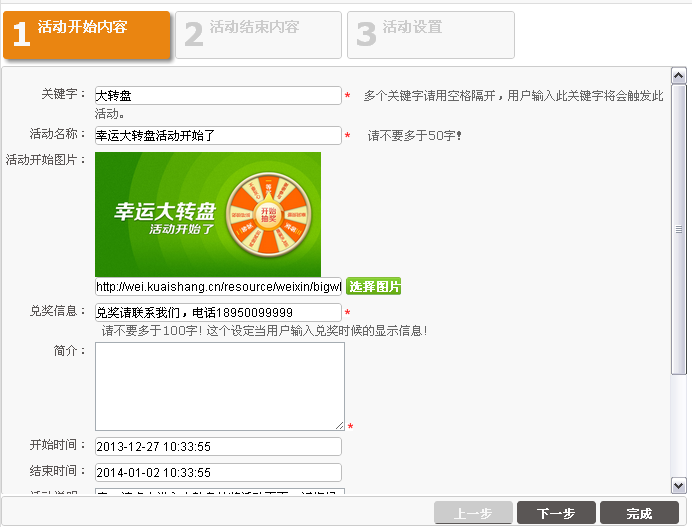The image size is (692, 527).
Task: Focus the 活动名称 text field
Action: [x=218, y=135]
